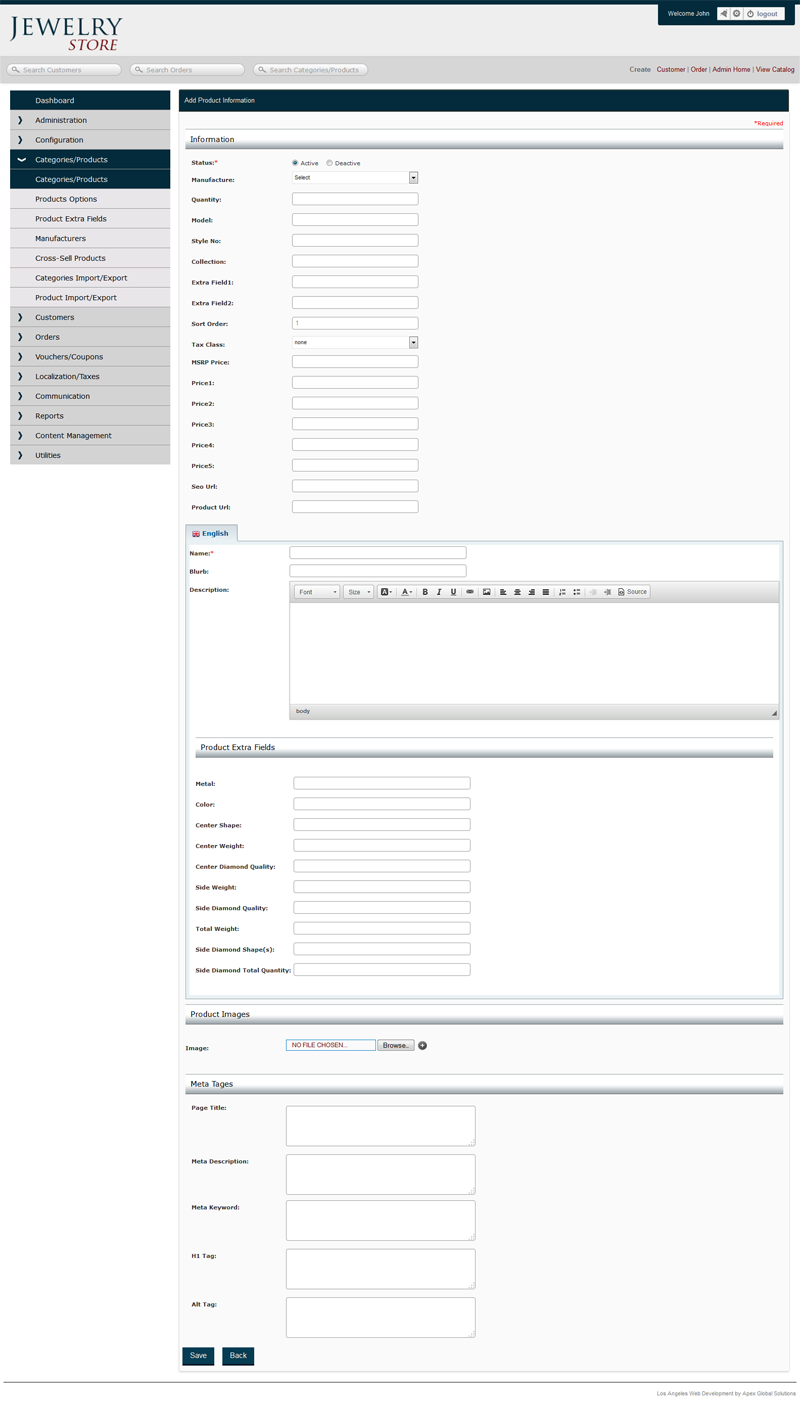Image resolution: width=800 pixels, height=1405 pixels.
Task: Expand the Communication sidebar section
Action: pyautogui.click(x=90, y=396)
